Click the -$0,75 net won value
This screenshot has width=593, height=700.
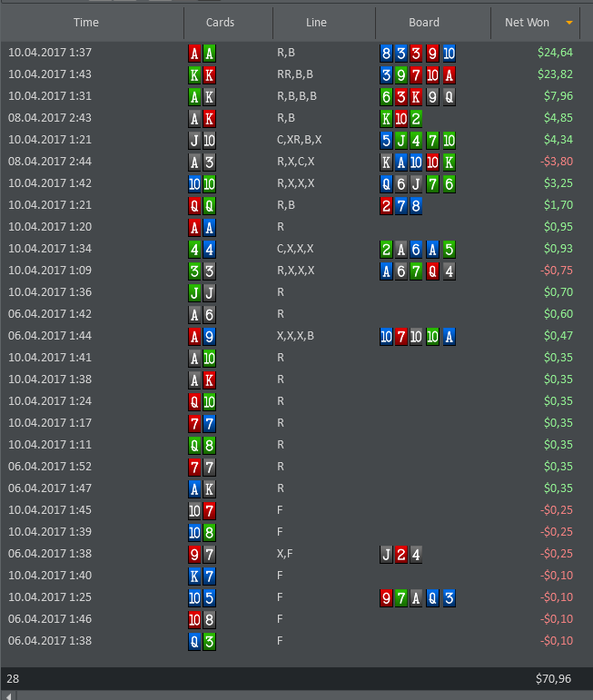coord(556,270)
